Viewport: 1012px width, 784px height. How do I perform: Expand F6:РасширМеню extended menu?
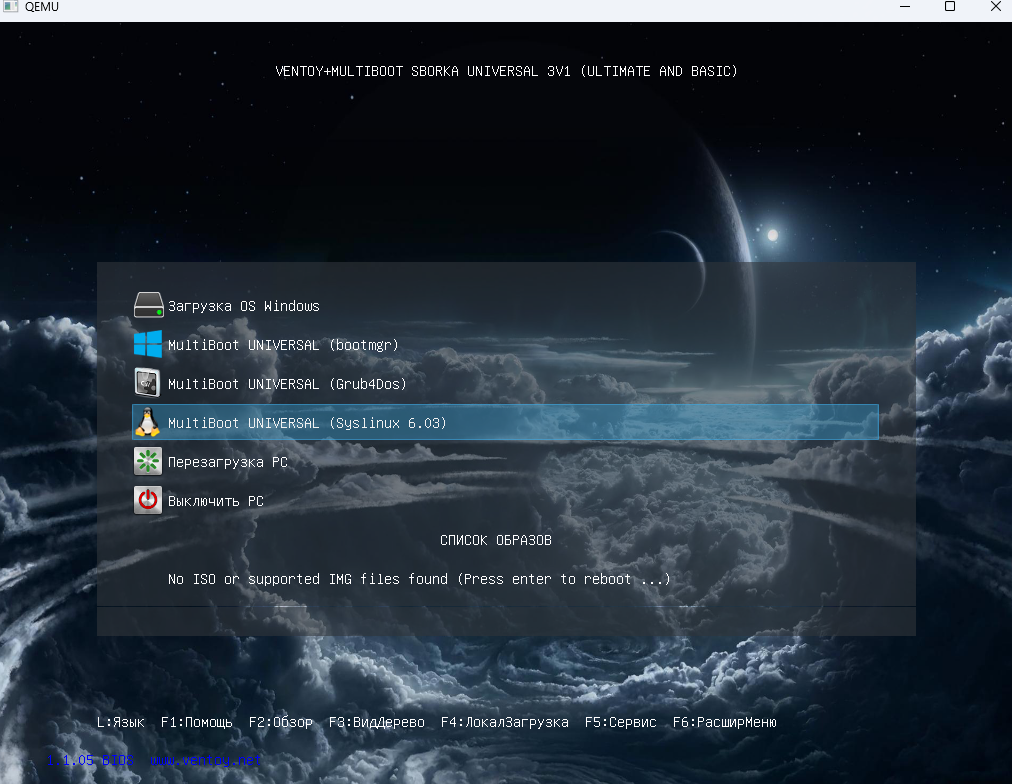pyautogui.click(x=725, y=722)
